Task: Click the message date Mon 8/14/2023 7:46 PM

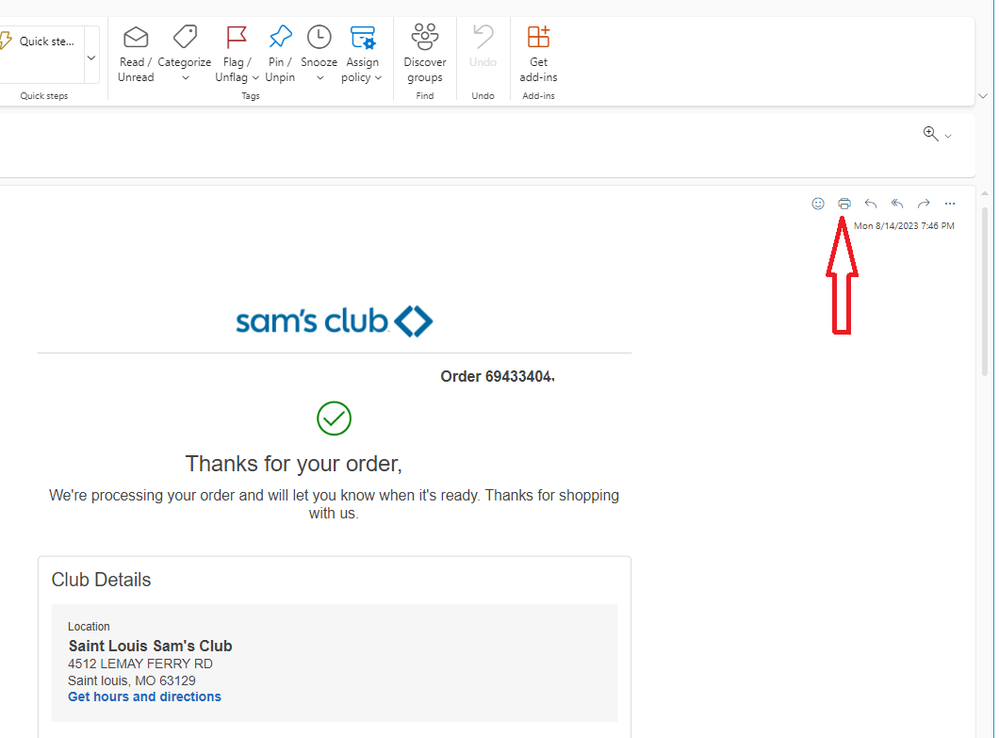Action: [904, 226]
